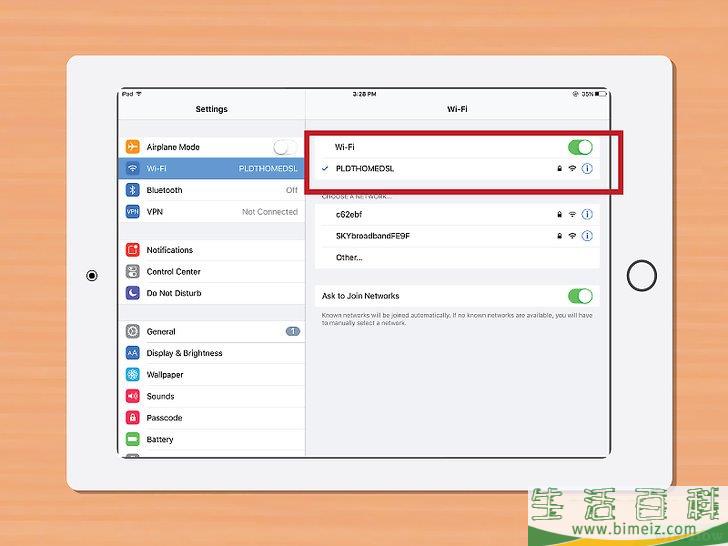The height and width of the screenshot is (546, 728).
Task: Tap the Display & Brightness AA icon
Action: [132, 353]
